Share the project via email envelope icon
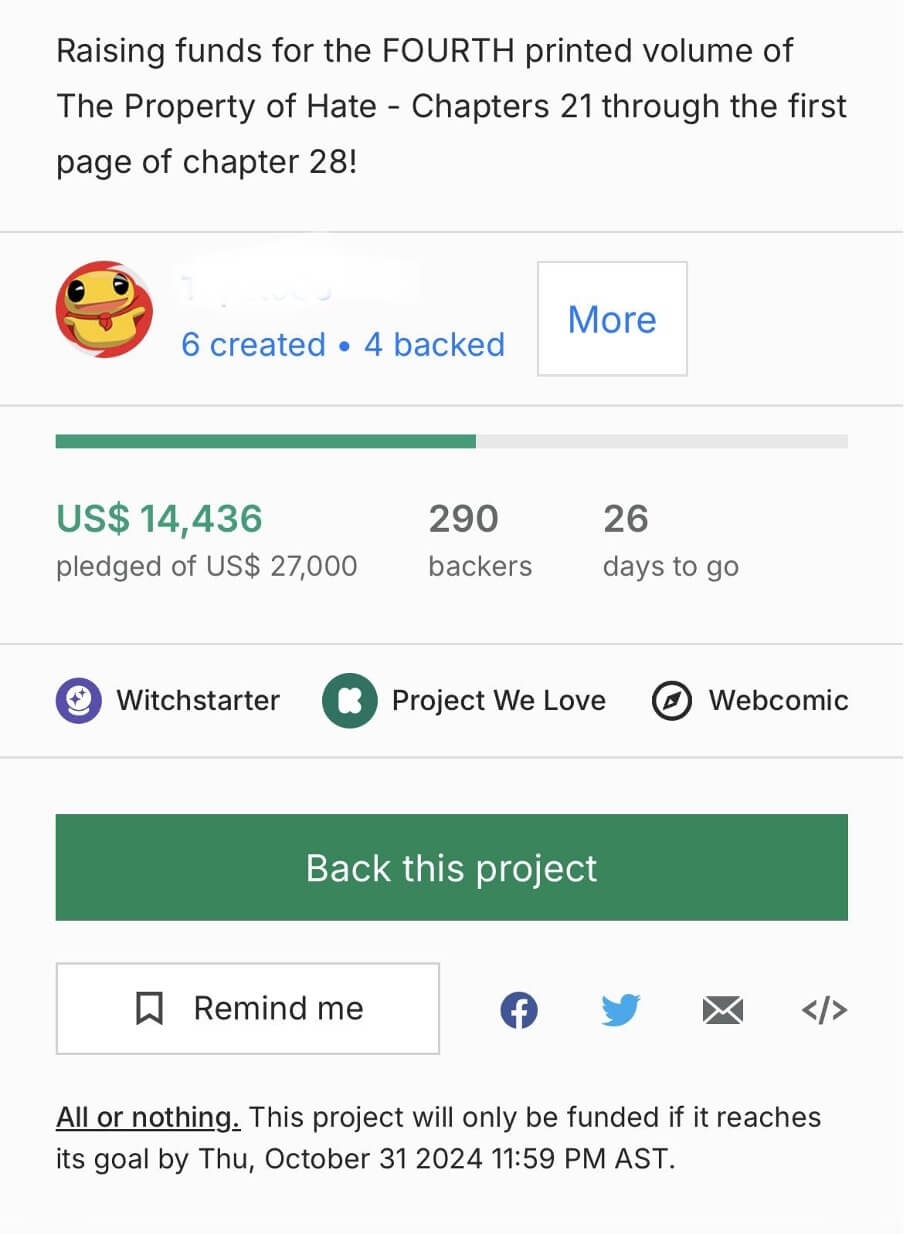The width and height of the screenshot is (904, 1234). pos(722,1011)
